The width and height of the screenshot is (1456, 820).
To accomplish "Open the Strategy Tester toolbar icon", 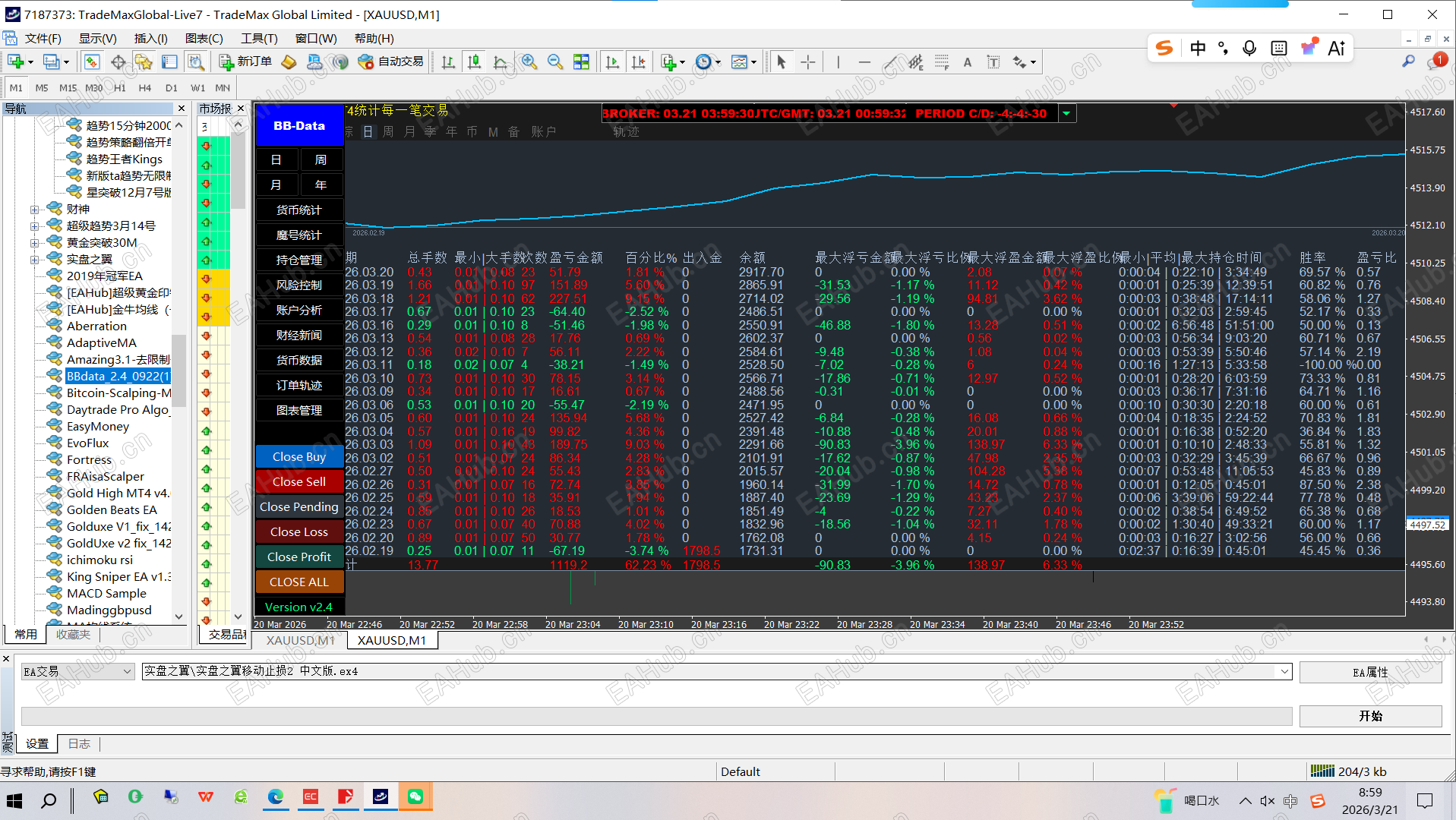I will 196,62.
